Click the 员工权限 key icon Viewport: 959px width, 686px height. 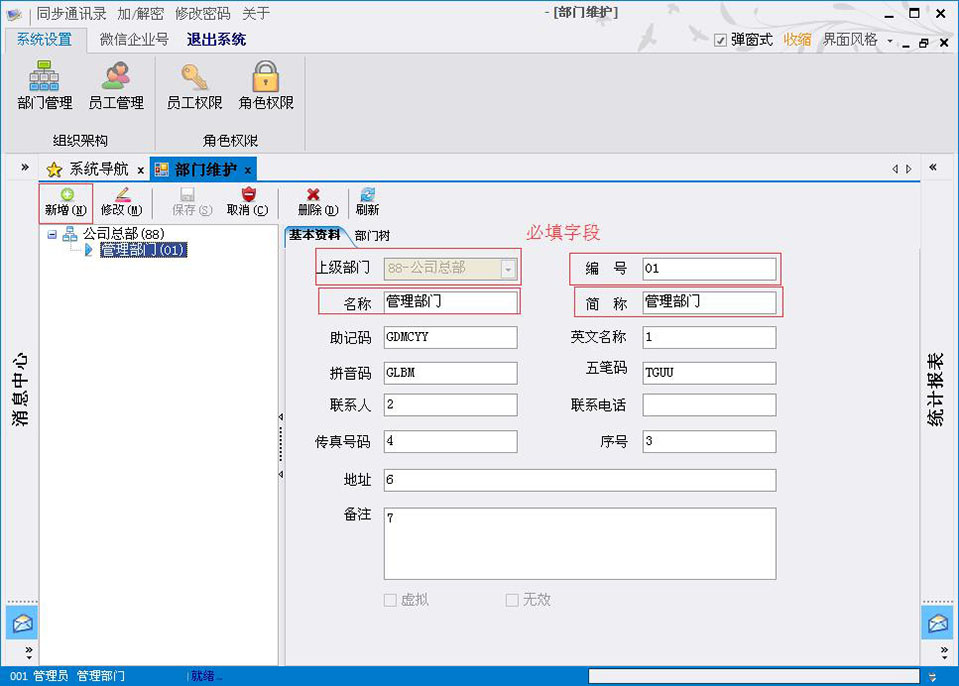click(x=194, y=85)
